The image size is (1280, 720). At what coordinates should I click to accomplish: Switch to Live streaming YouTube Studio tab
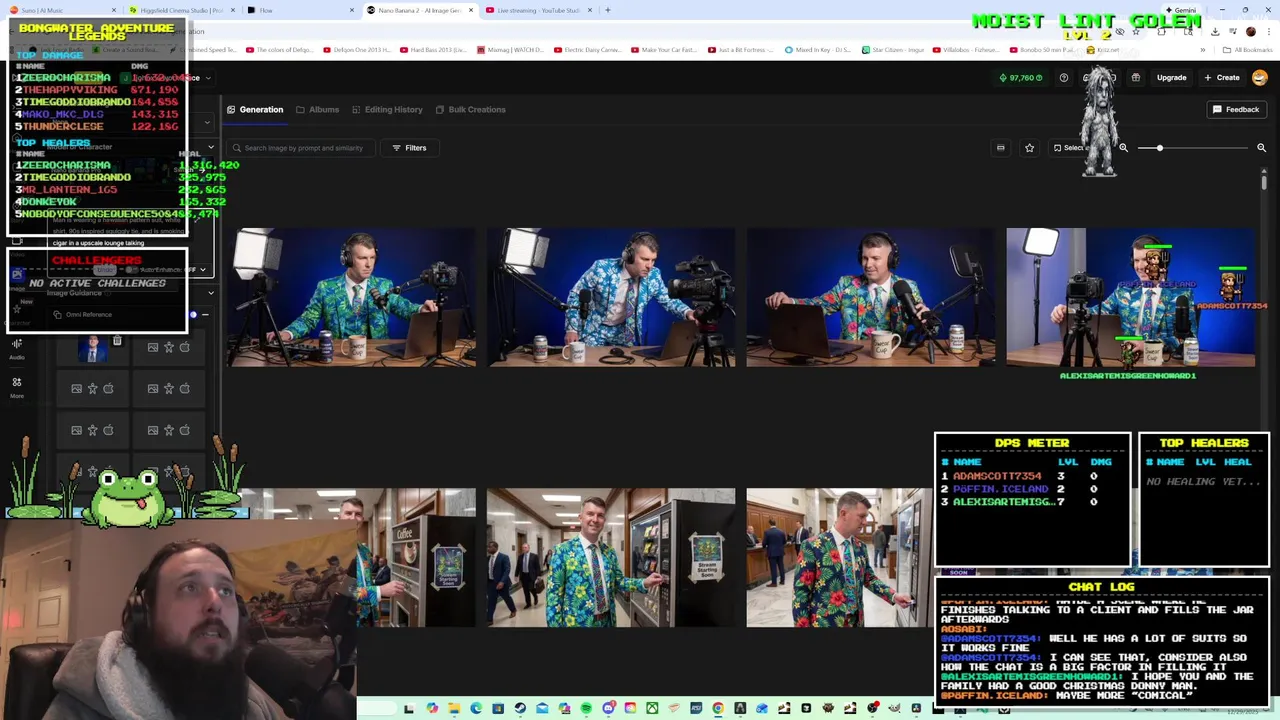[x=539, y=10]
